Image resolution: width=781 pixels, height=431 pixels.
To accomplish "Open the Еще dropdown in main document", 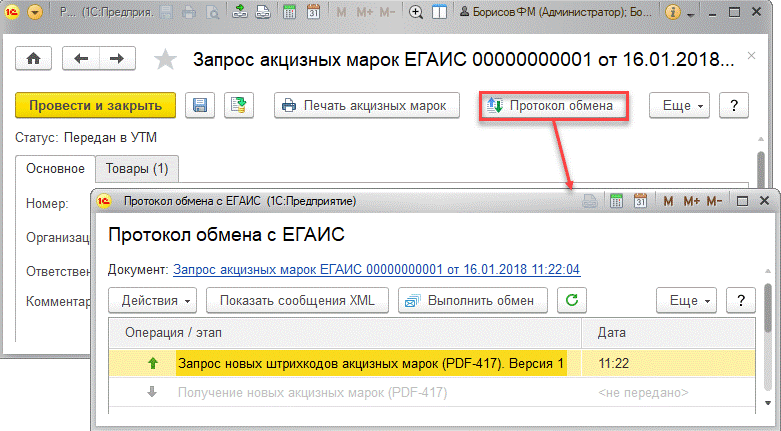I will 679,105.
